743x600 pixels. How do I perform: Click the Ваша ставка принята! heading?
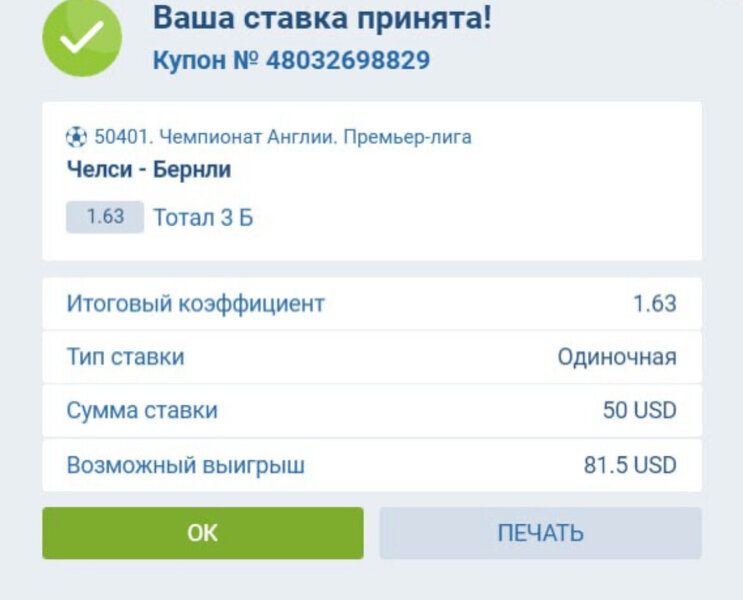[322, 17]
